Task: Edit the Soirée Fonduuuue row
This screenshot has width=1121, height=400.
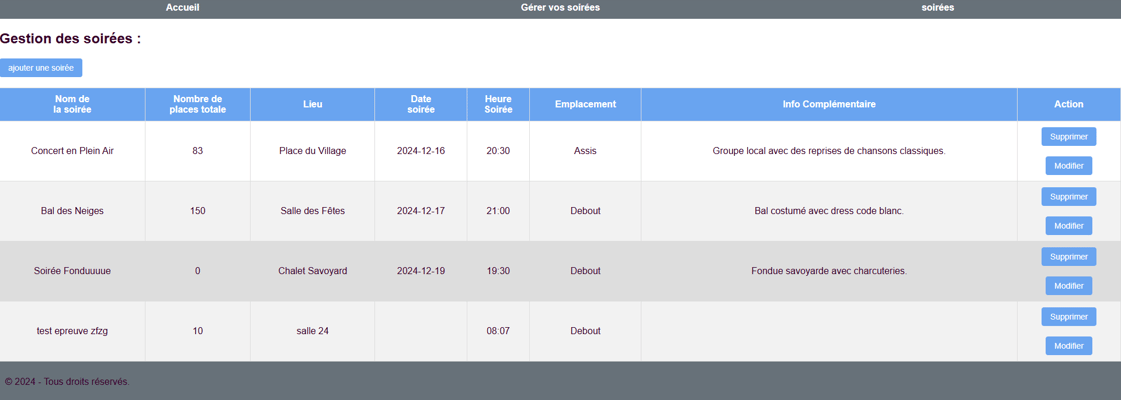Action: (x=1069, y=286)
